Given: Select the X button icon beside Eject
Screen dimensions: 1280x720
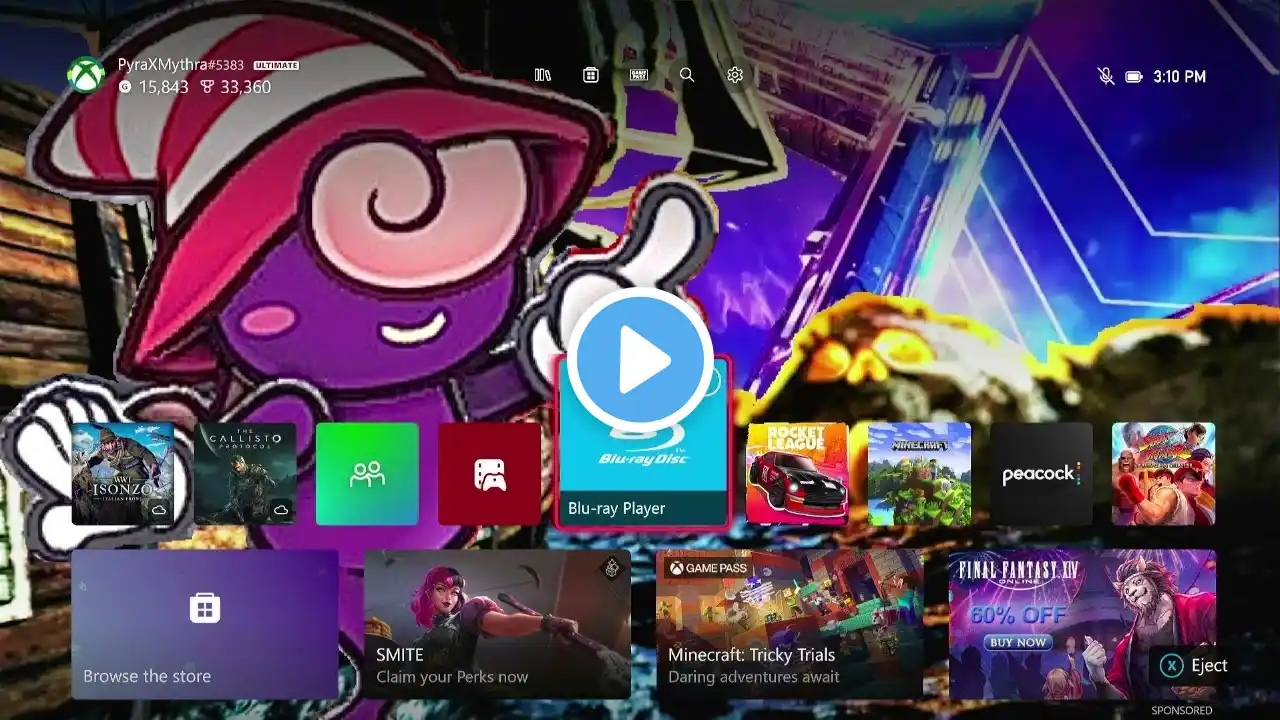Looking at the screenshot, I should 1172,666.
